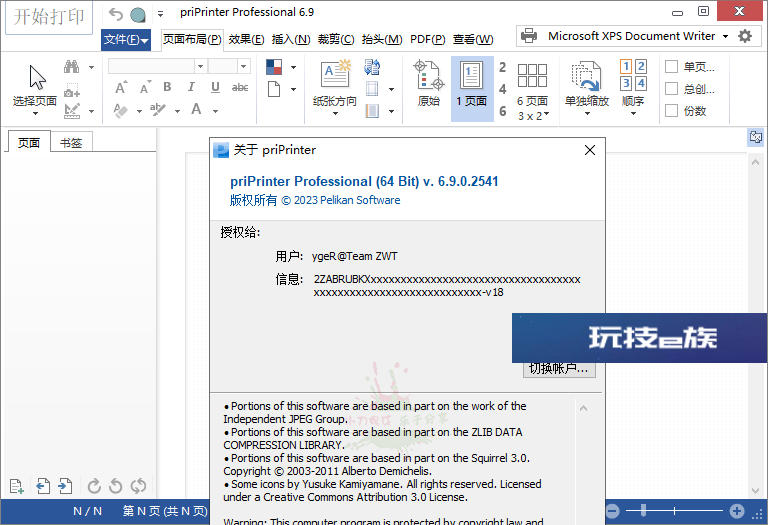This screenshot has width=768, height=525.
Task: Switch to the 页面 panel tab
Action: pyautogui.click(x=28, y=143)
